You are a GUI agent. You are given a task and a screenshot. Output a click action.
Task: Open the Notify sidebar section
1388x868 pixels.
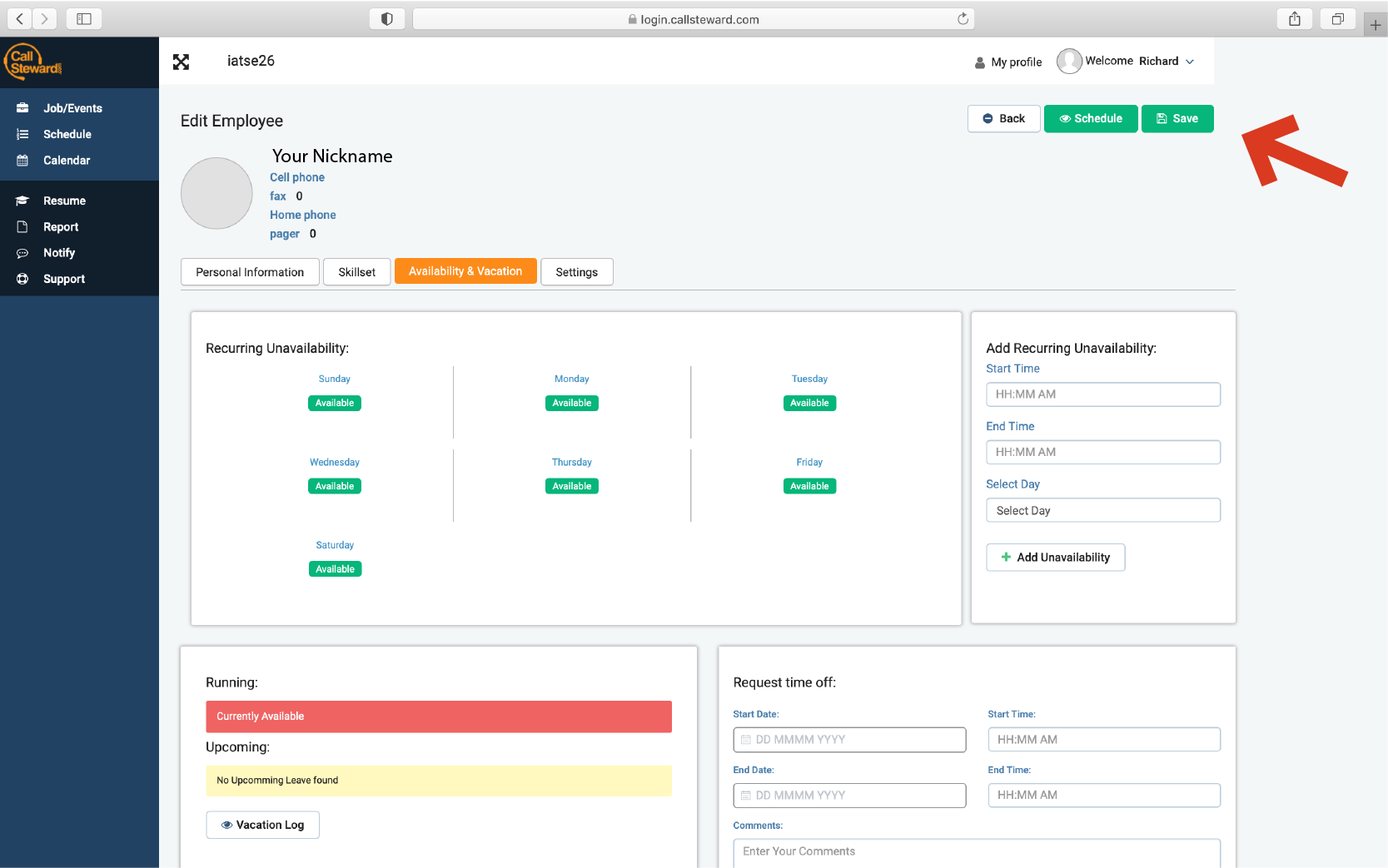[59, 253]
